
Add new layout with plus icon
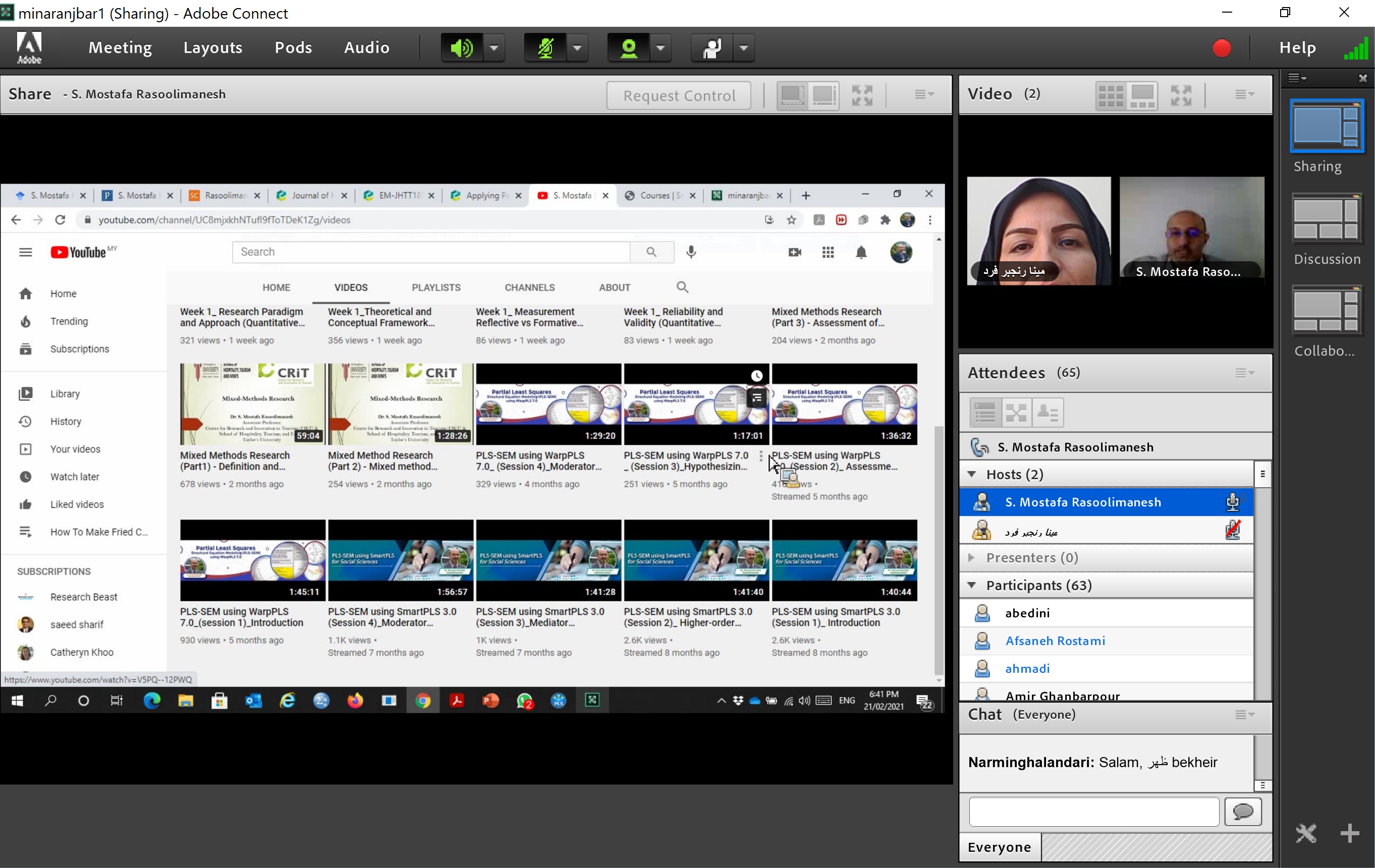pos(1350,833)
